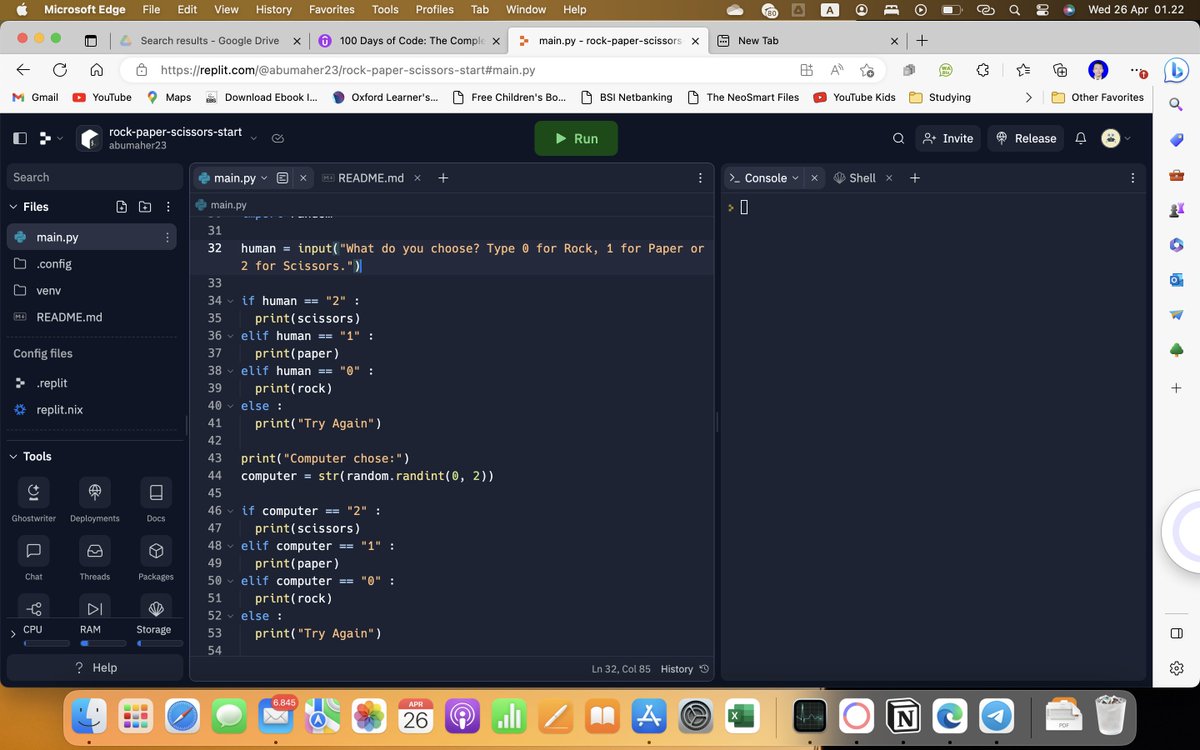Close the README.md tab
The height and width of the screenshot is (750, 1200).
(417, 178)
